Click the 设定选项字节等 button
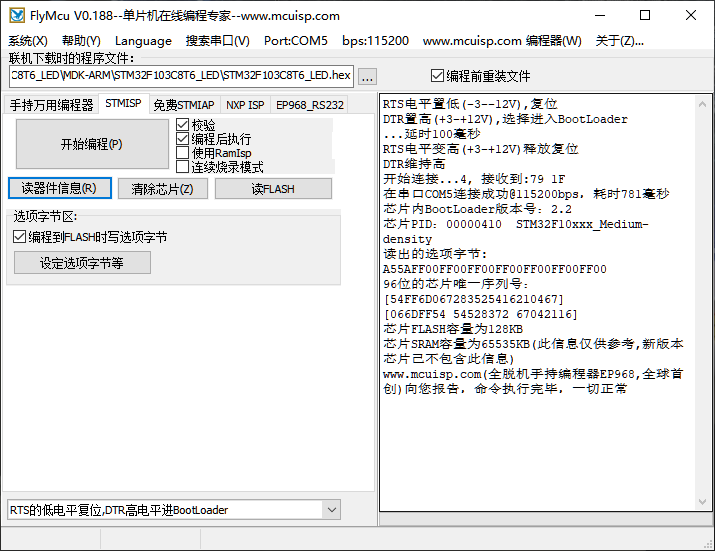The height and width of the screenshot is (551, 715). coord(82,263)
